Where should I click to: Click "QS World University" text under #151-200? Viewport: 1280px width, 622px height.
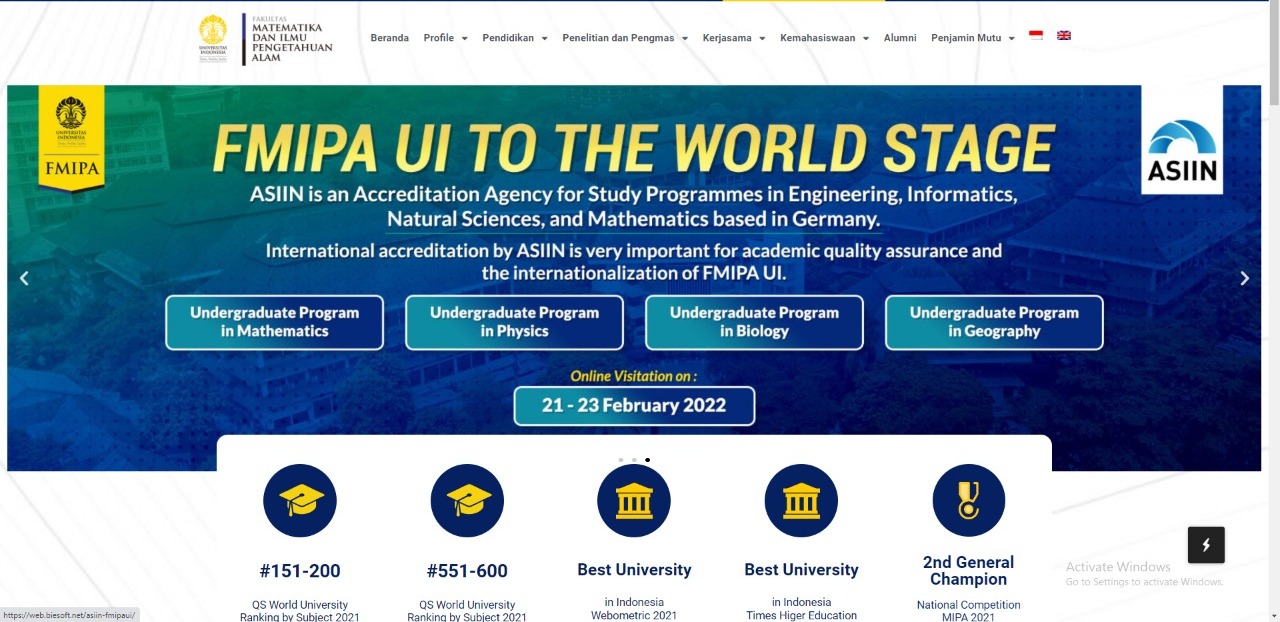coord(300,605)
